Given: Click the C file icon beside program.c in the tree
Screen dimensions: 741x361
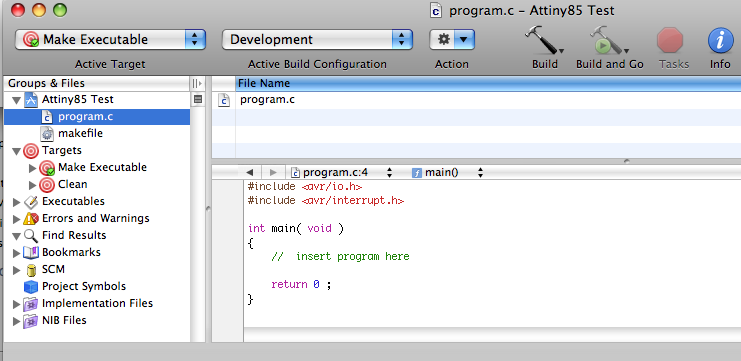Looking at the screenshot, I should click(47, 117).
